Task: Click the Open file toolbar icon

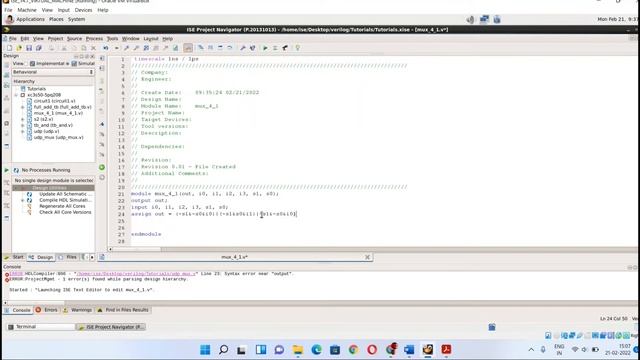Action: (x=19, y=48)
